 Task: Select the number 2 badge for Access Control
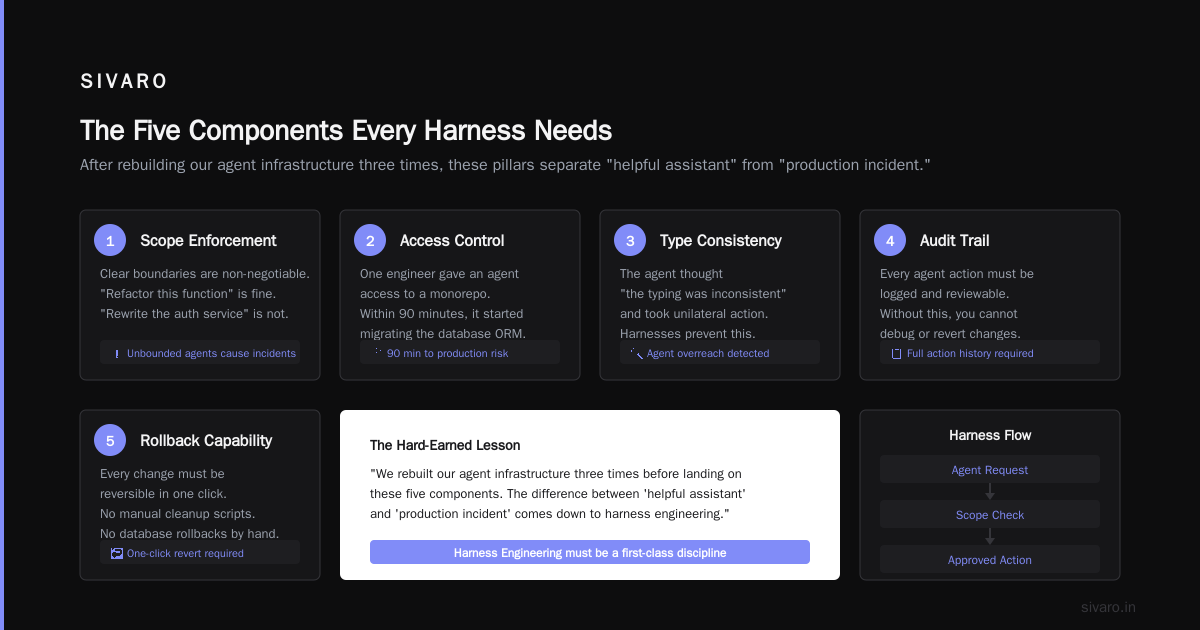tap(370, 240)
